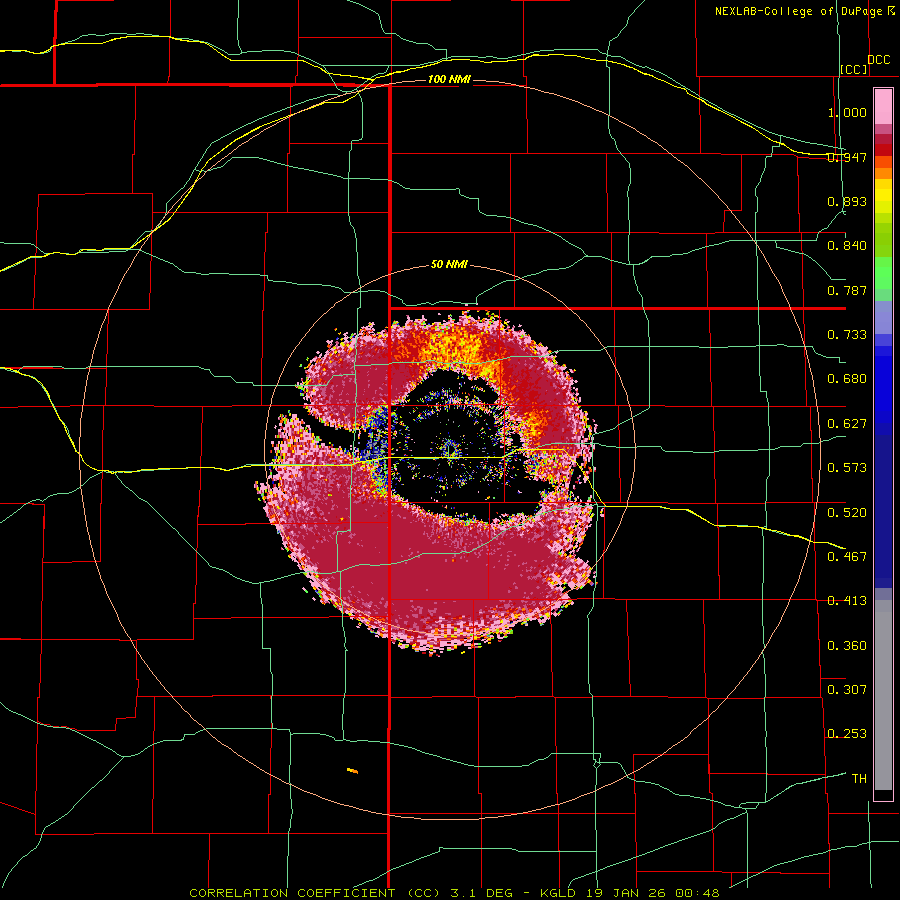Select the 0.893 legend value
900x900 pixels.
[847, 201]
